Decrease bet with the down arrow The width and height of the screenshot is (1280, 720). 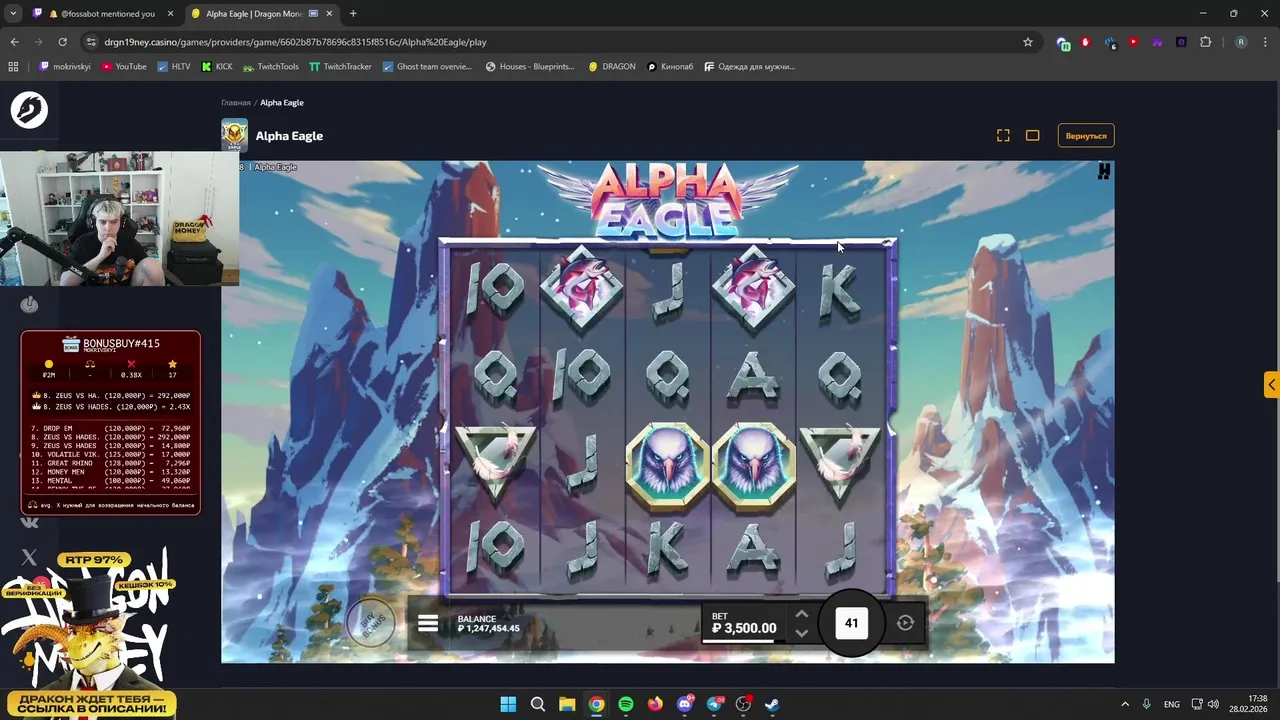pyautogui.click(x=801, y=633)
